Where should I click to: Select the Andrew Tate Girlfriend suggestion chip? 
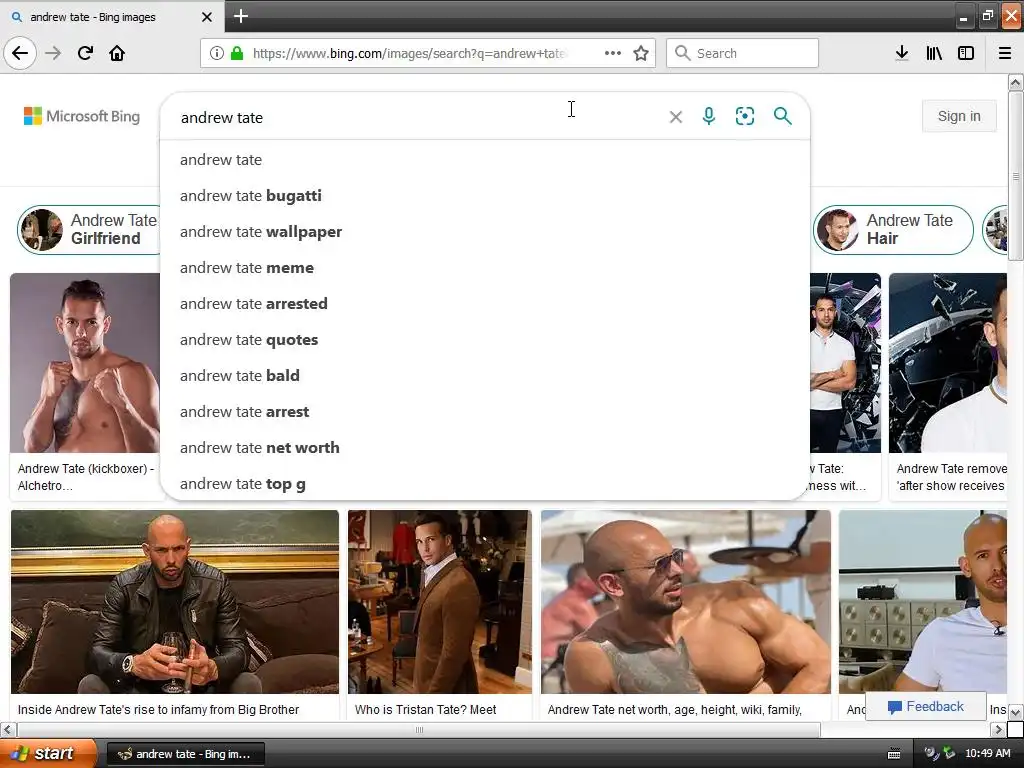pos(89,229)
